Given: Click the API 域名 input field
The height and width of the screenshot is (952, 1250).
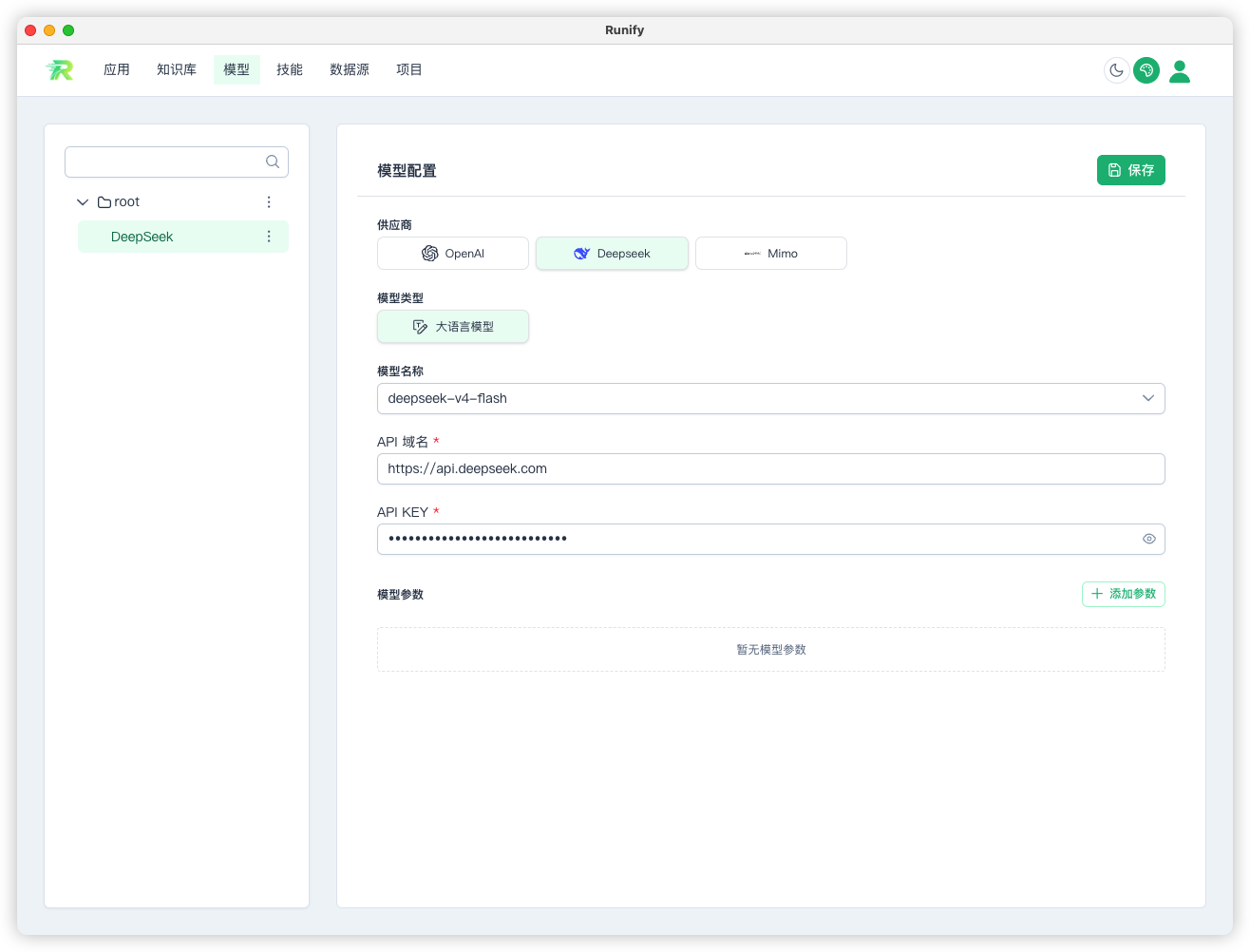Looking at the screenshot, I should click(x=771, y=469).
